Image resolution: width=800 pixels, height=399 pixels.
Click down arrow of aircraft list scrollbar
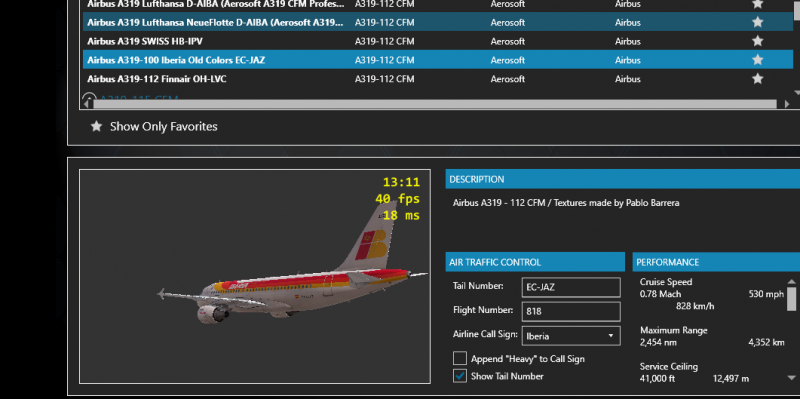click(x=797, y=93)
